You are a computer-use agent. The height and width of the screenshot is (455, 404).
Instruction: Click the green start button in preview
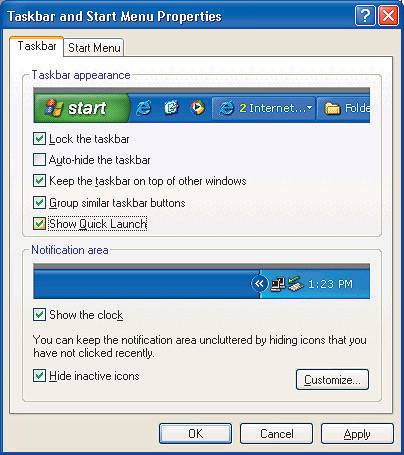(81, 108)
